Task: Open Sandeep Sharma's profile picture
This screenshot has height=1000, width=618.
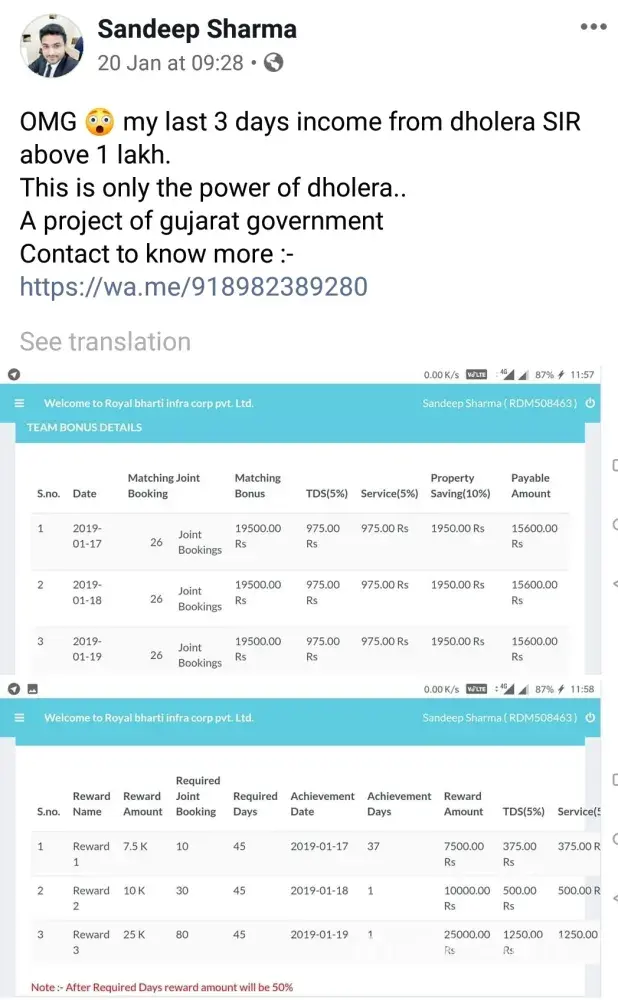Action: (51, 45)
